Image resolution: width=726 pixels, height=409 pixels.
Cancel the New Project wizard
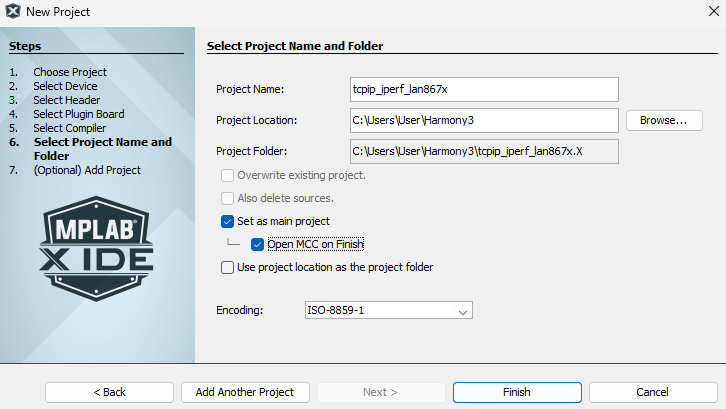coord(653,392)
